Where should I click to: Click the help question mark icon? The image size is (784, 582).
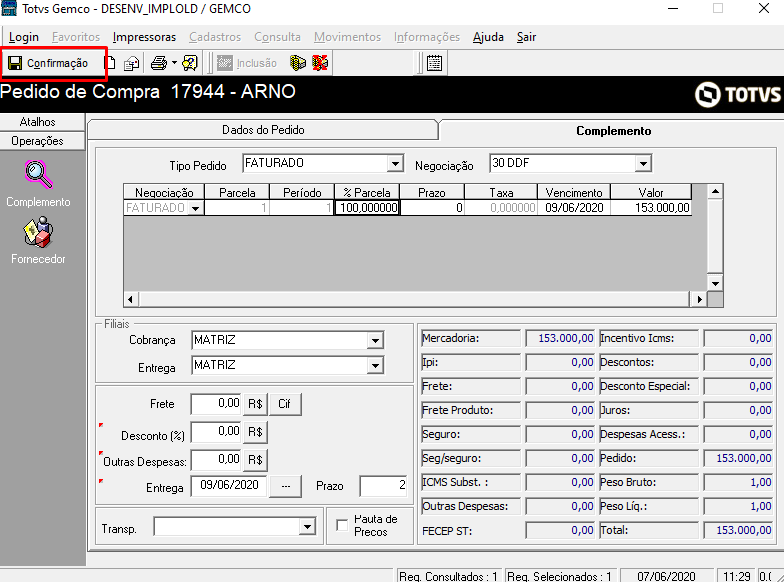(x=190, y=63)
